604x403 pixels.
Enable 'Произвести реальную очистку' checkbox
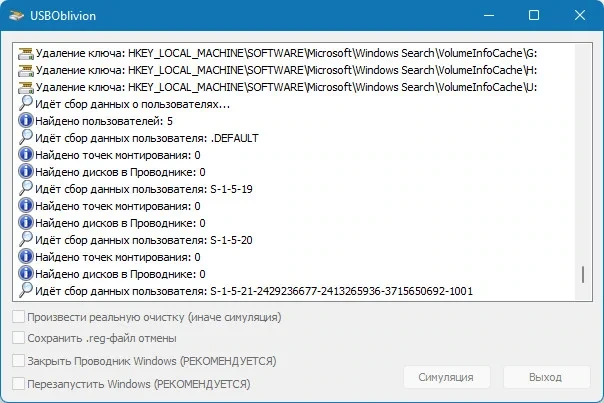(18, 317)
